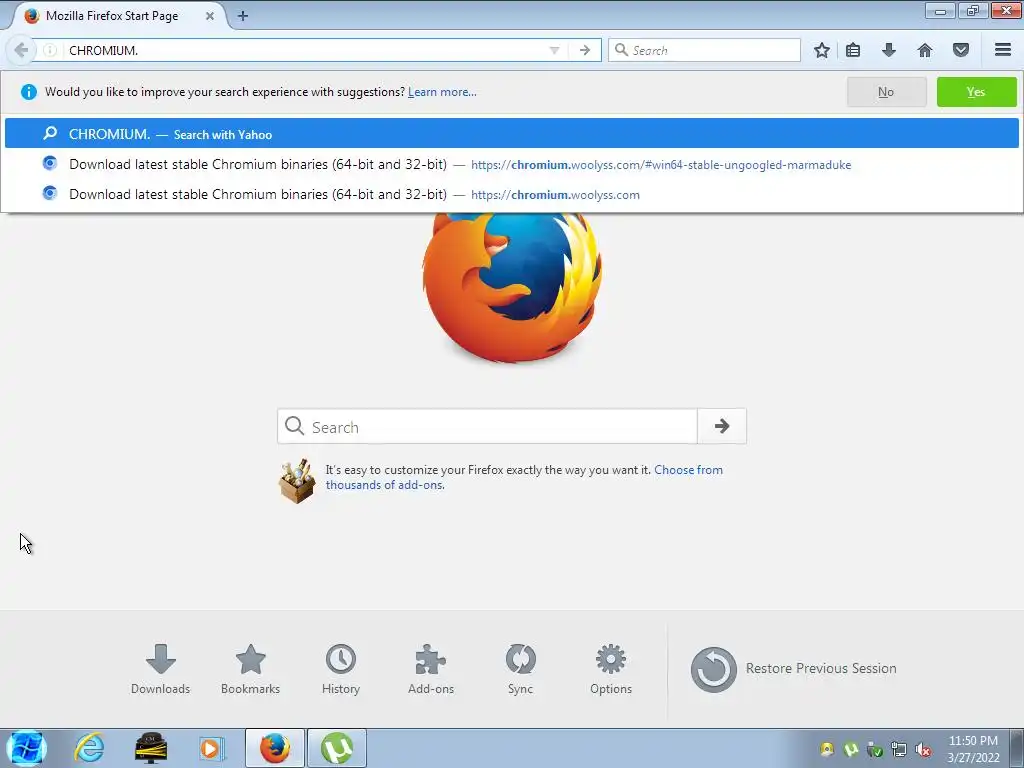Image resolution: width=1024 pixels, height=768 pixels.
Task: Click Restore Previous Session button
Action: tap(793, 669)
